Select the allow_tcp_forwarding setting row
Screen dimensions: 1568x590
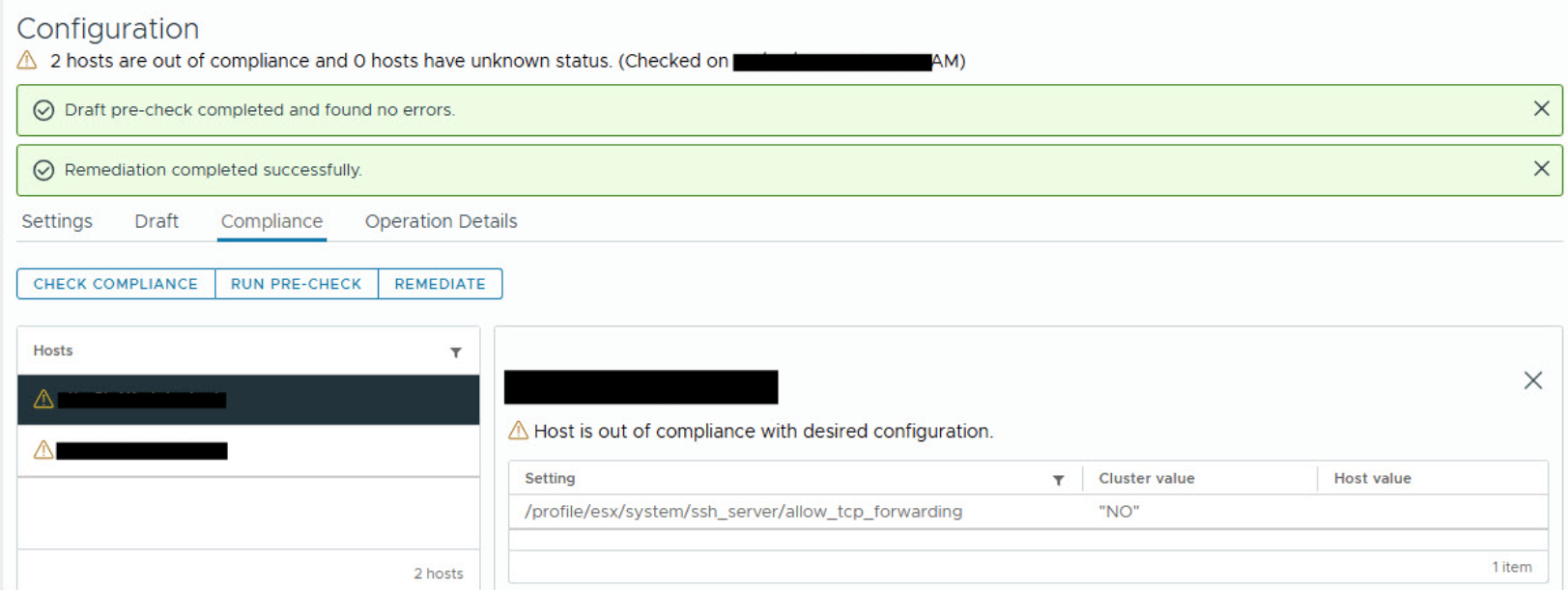click(x=743, y=512)
